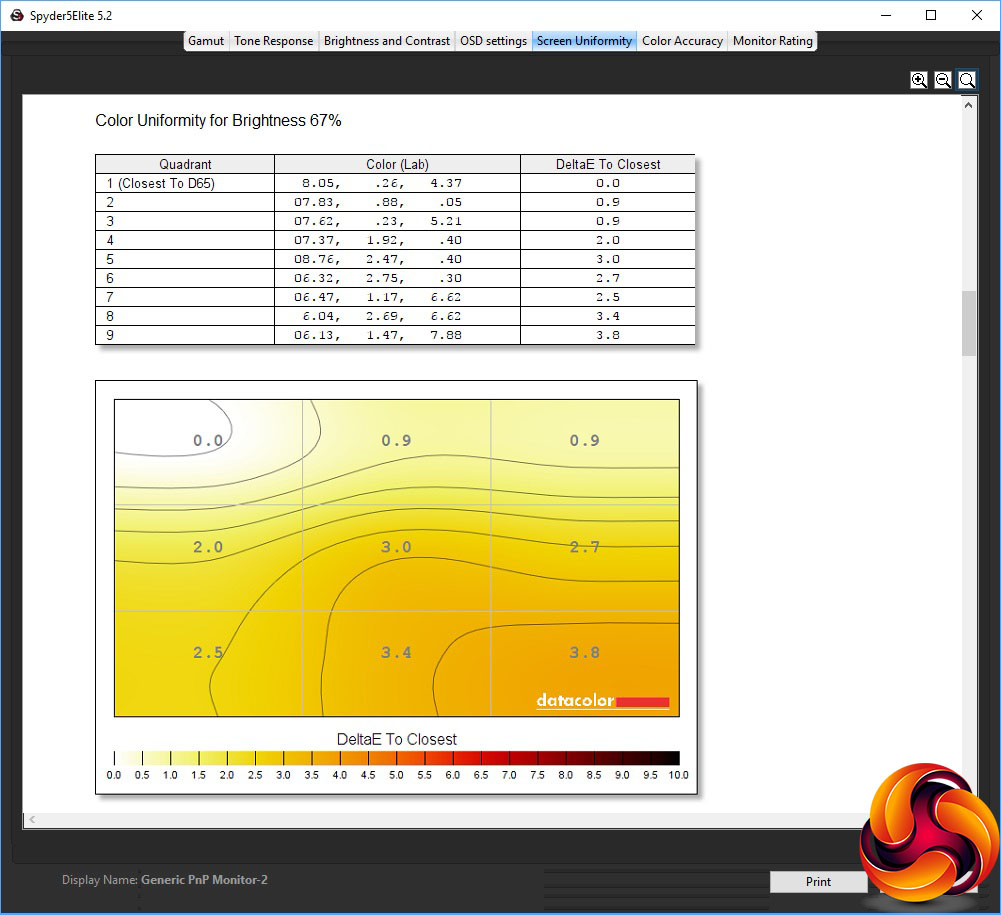
Task: Go to the Color Accuracy tab
Action: (x=682, y=41)
